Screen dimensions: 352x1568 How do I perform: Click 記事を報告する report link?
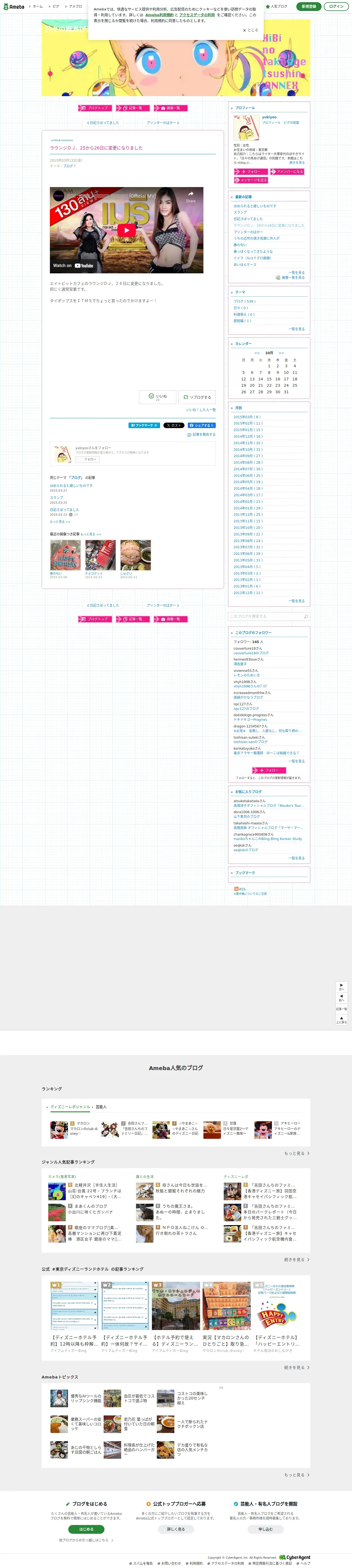[x=201, y=435]
